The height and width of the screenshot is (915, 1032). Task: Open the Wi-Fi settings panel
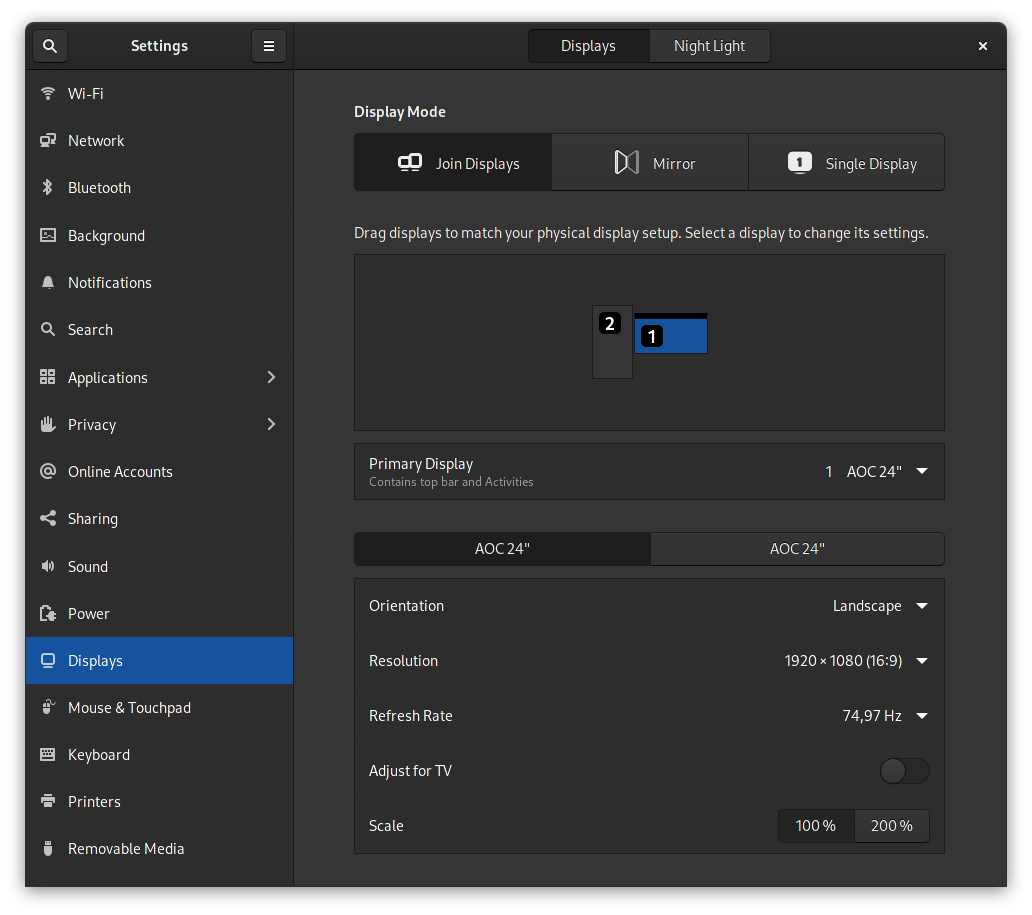tap(159, 93)
